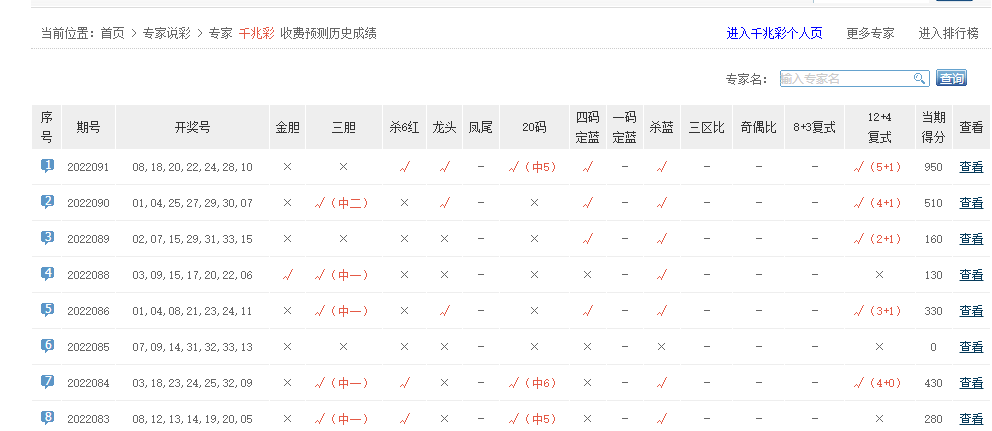Go to 进入排行榜 ranking link

(x=948, y=33)
